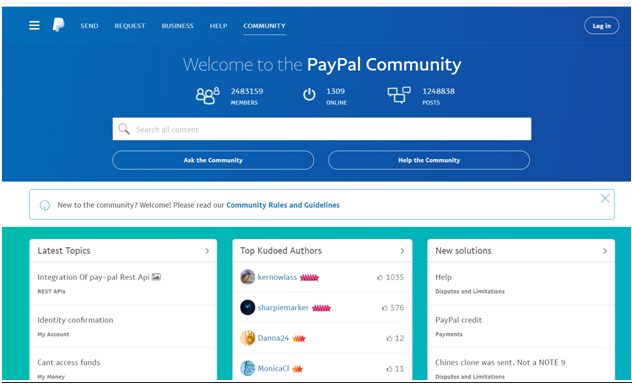
Task: Click image attachment icon beside Rest Api topic
Action: point(156,277)
